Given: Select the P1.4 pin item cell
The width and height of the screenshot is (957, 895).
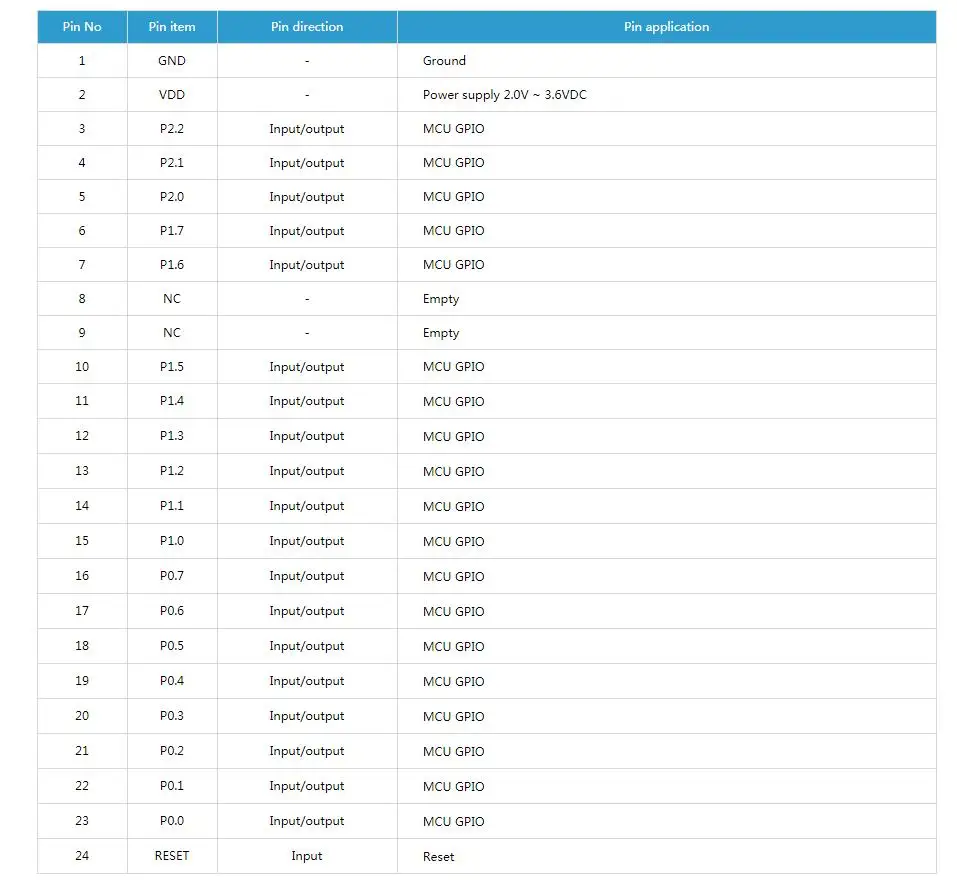Looking at the screenshot, I should tap(172, 401).
